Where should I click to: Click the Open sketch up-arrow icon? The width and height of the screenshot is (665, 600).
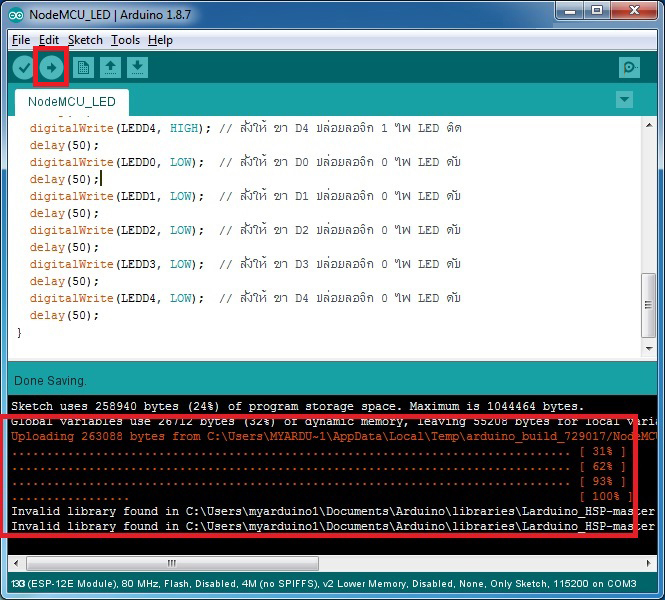[x=110, y=67]
